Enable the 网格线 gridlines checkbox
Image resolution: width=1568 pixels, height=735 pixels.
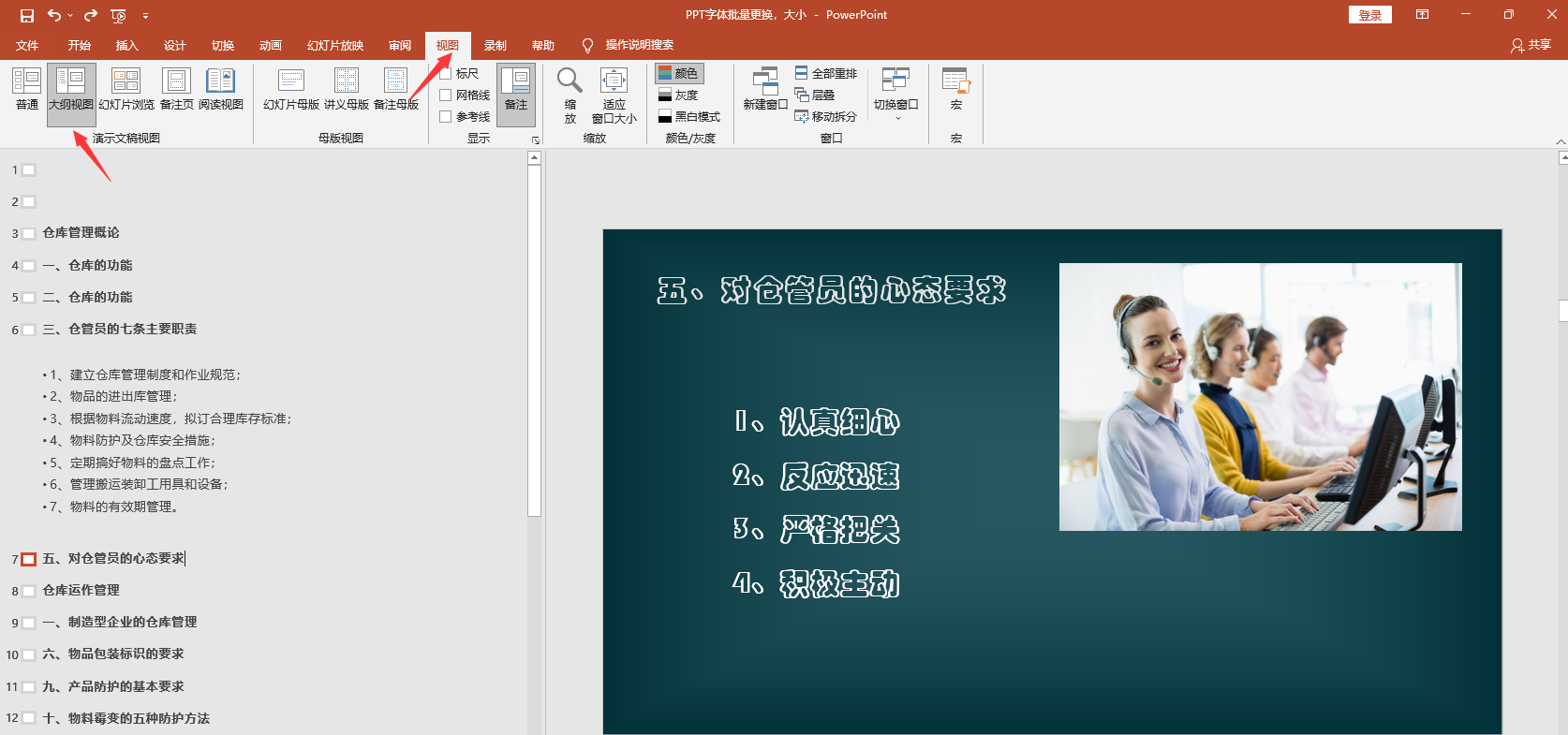pyautogui.click(x=446, y=95)
